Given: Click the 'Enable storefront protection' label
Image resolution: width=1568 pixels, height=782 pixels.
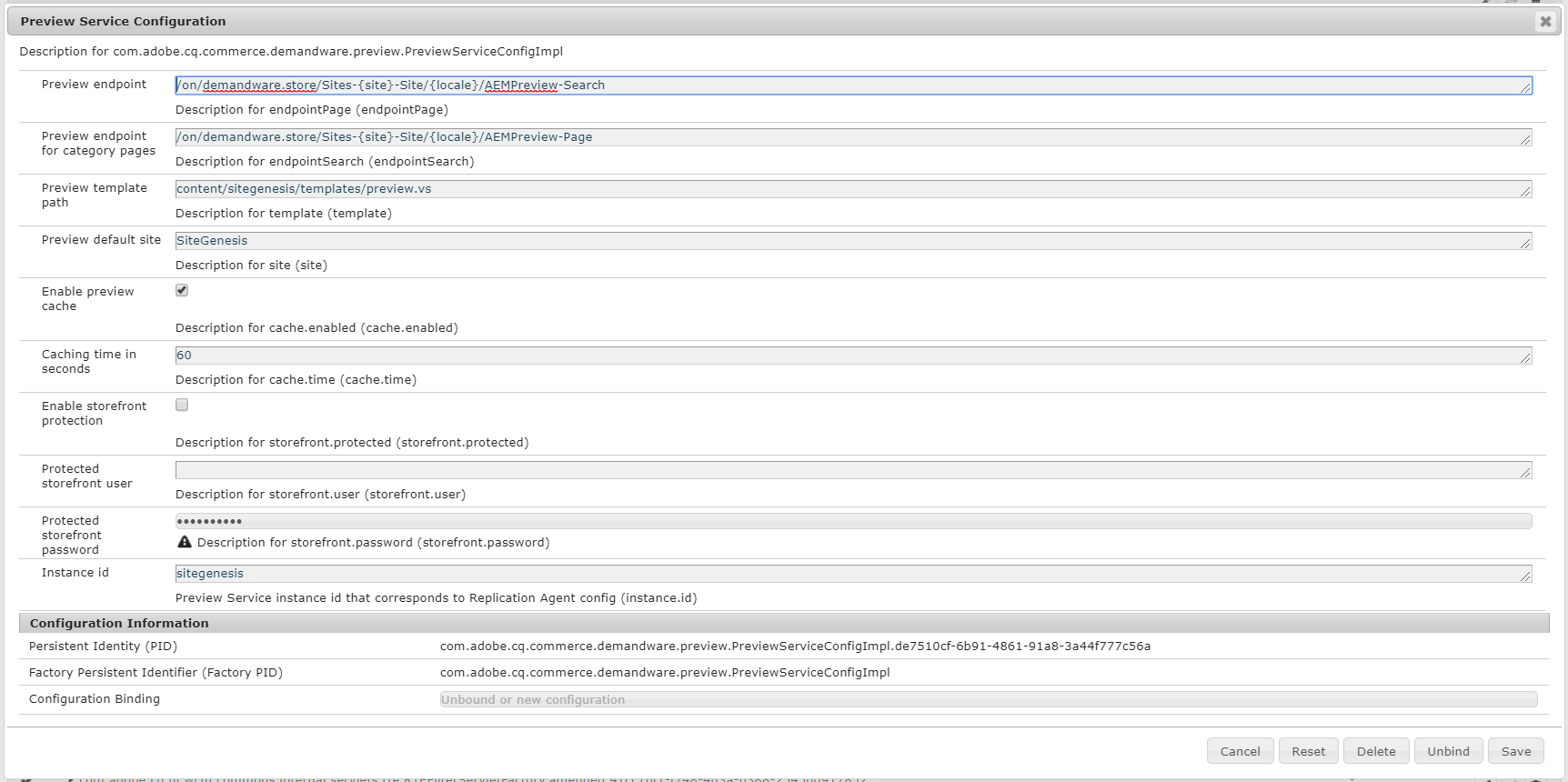Looking at the screenshot, I should pyautogui.click(x=94, y=414).
